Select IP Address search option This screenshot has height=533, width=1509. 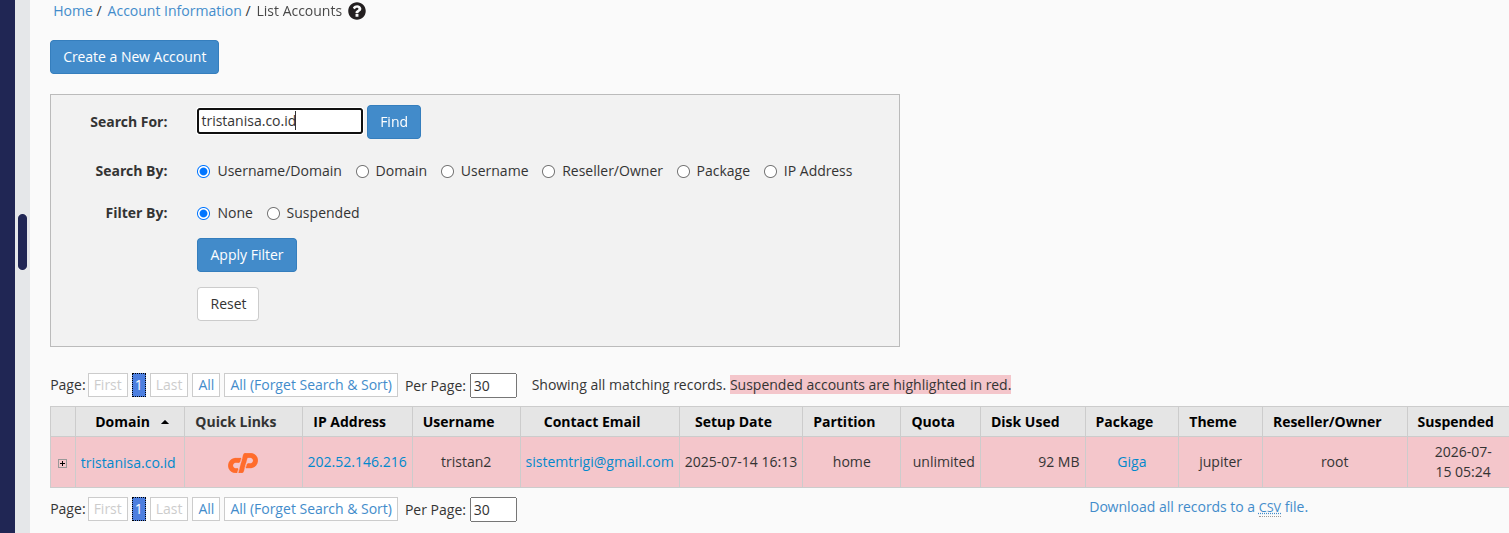(x=770, y=171)
